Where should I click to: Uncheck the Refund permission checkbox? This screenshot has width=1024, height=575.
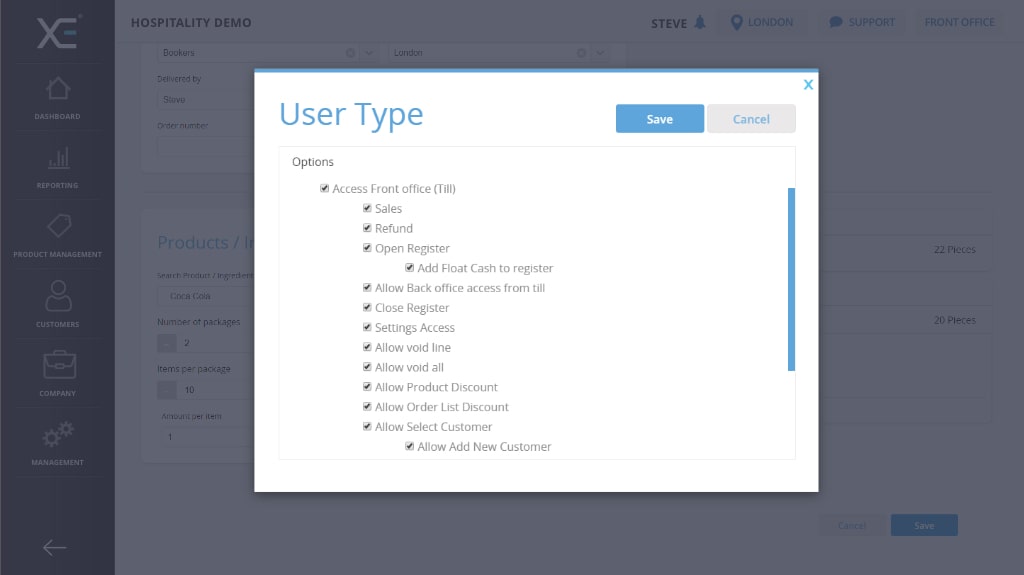(x=367, y=228)
